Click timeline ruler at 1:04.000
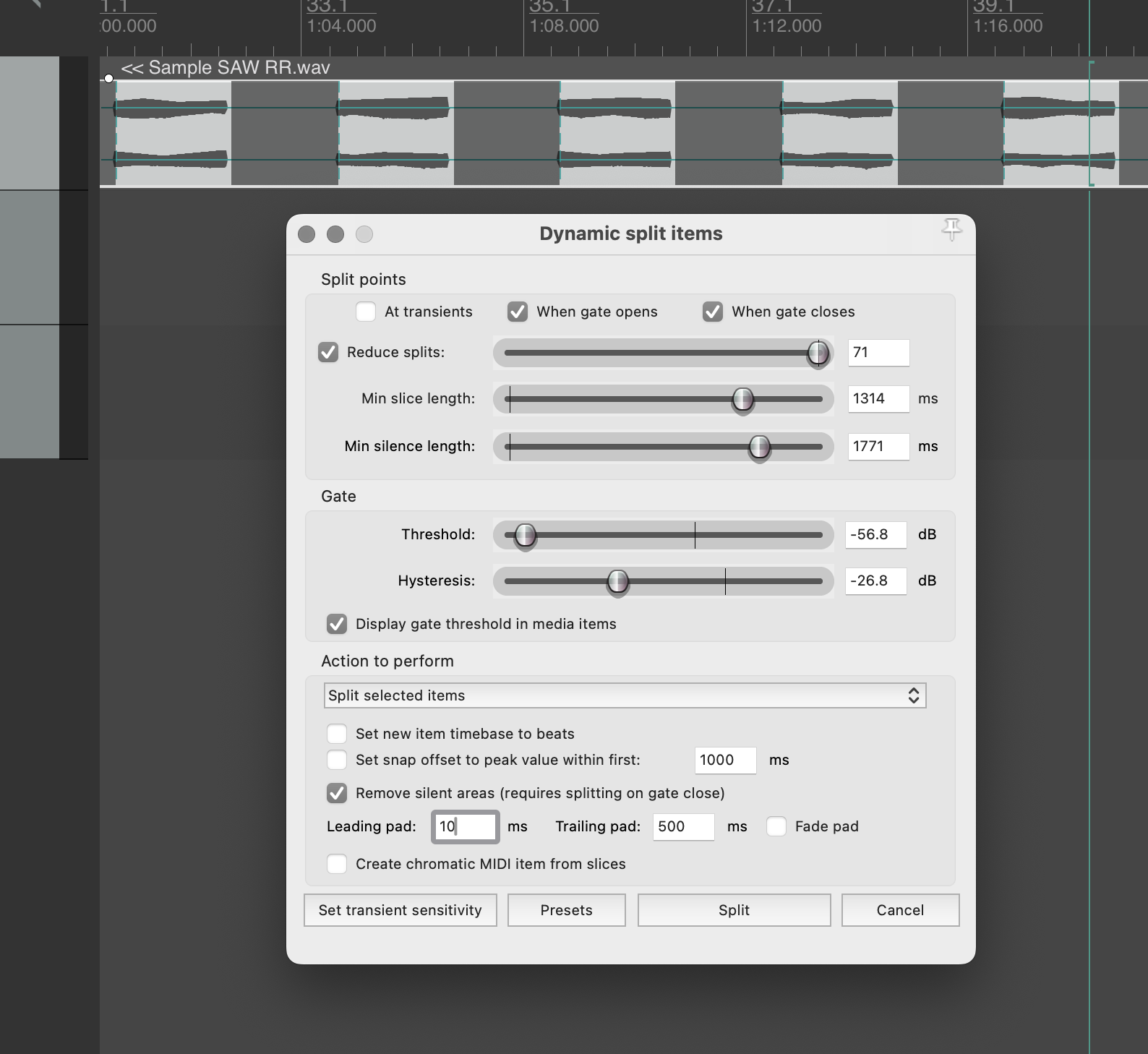 (341, 26)
